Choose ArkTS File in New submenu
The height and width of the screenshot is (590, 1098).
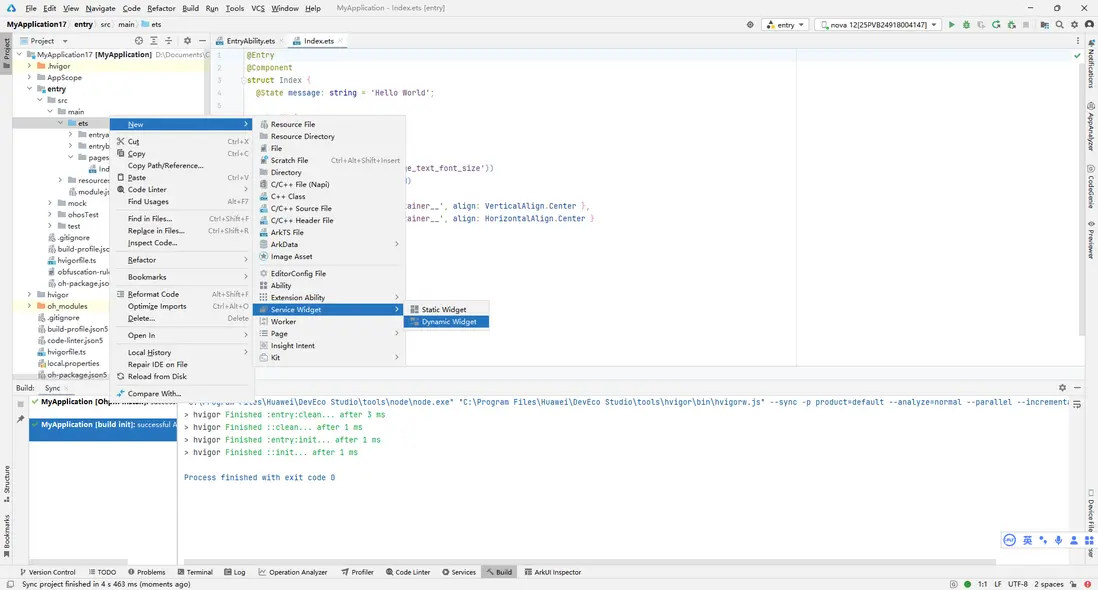click(287, 232)
